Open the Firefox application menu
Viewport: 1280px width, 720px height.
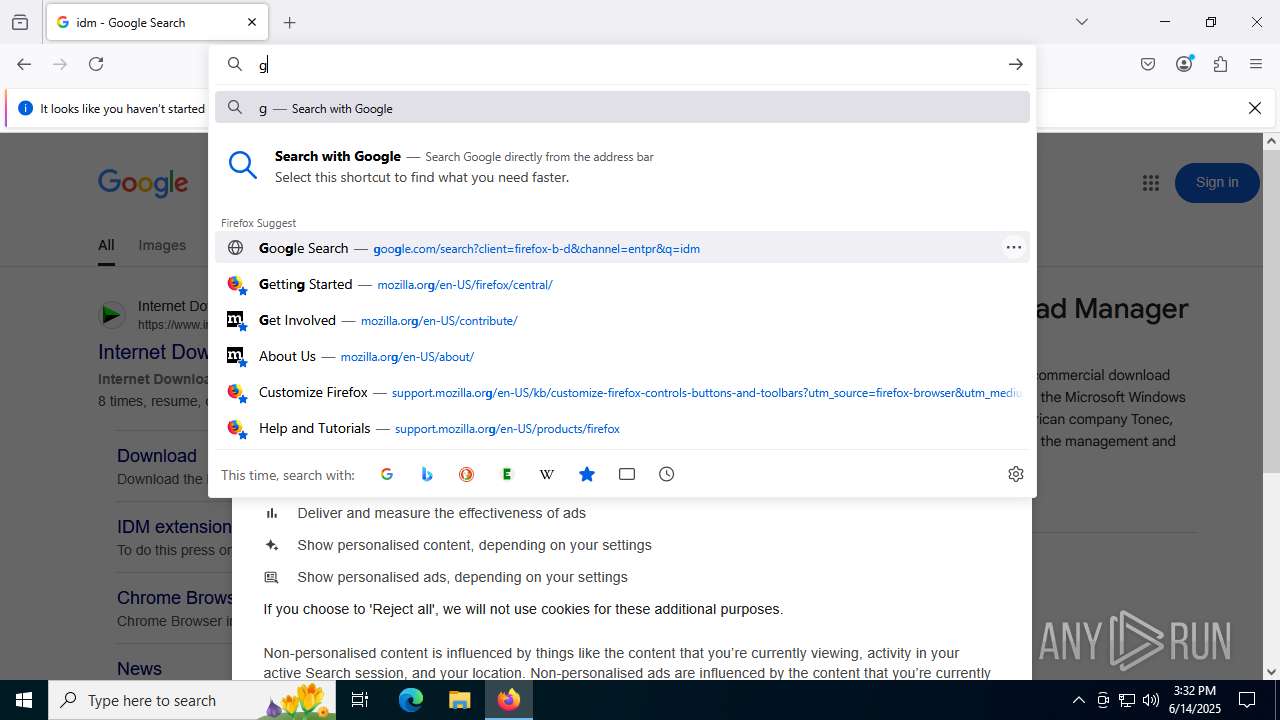[1256, 64]
